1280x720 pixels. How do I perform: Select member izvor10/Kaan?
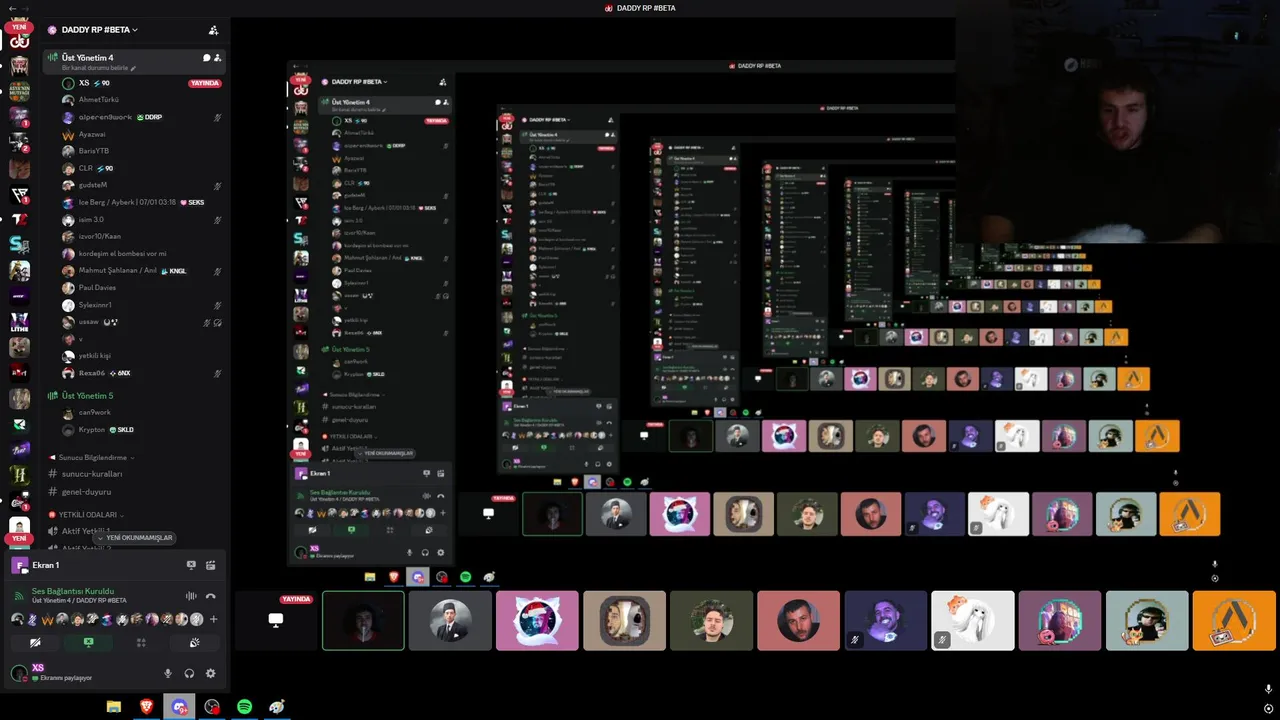(140, 236)
